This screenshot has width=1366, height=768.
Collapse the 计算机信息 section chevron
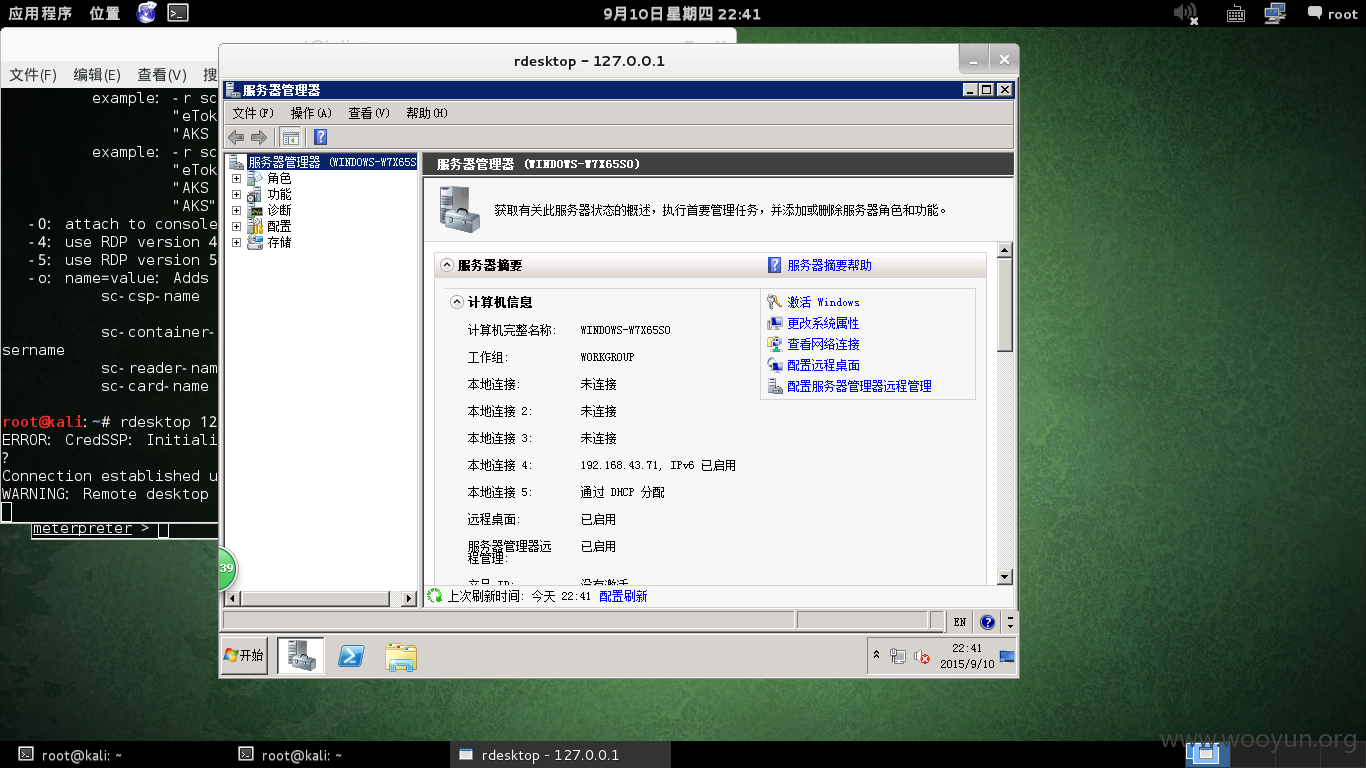(457, 302)
